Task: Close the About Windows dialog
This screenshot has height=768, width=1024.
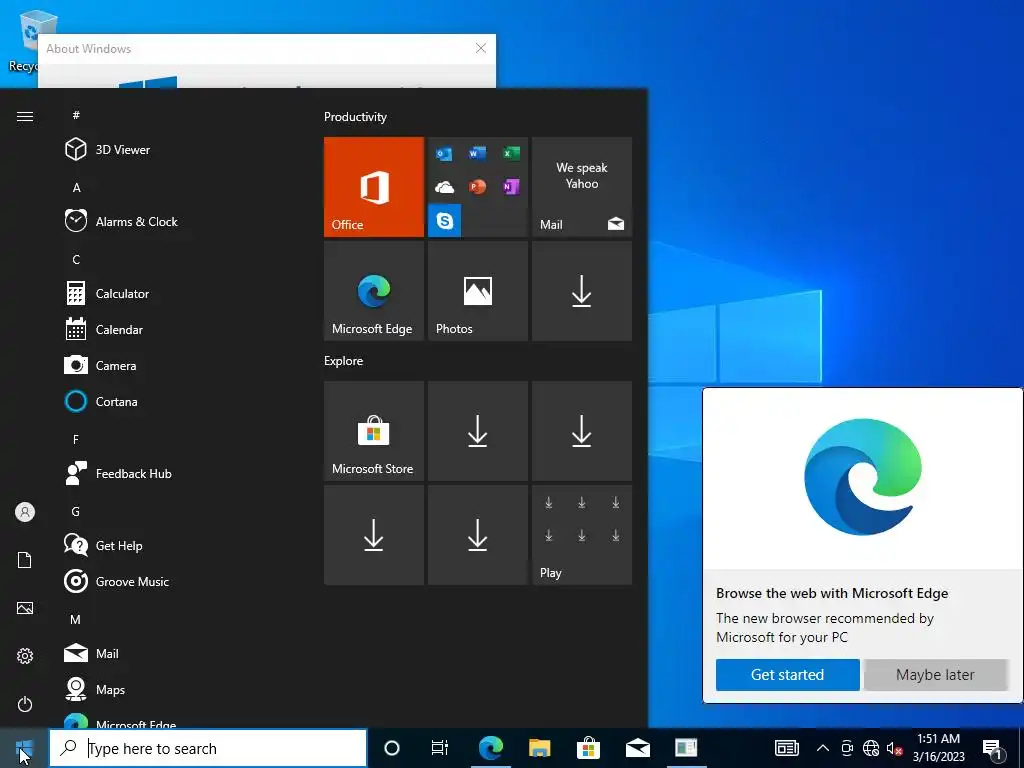Action: click(481, 48)
